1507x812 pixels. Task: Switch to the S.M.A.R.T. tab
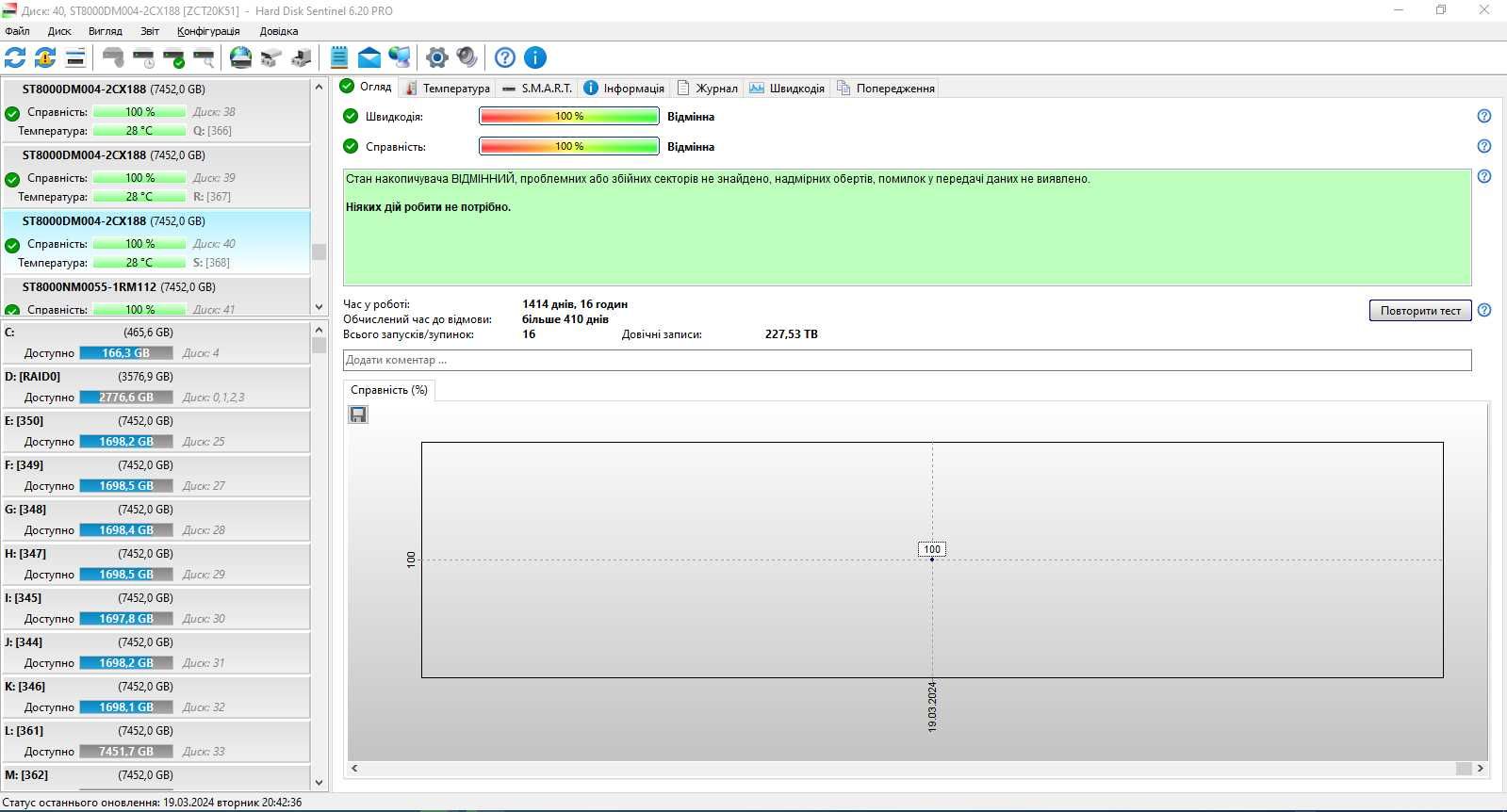[537, 88]
